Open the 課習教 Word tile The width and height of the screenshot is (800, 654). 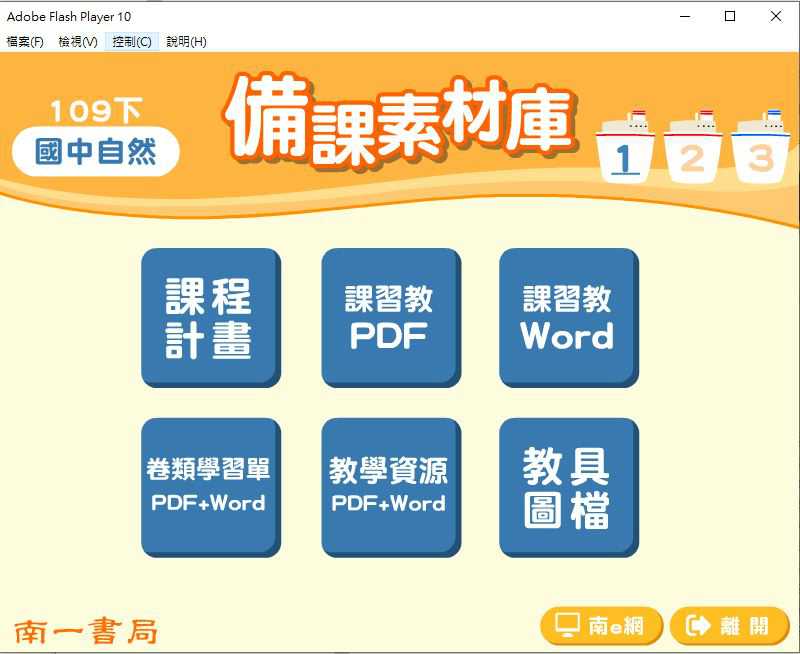[x=569, y=318]
